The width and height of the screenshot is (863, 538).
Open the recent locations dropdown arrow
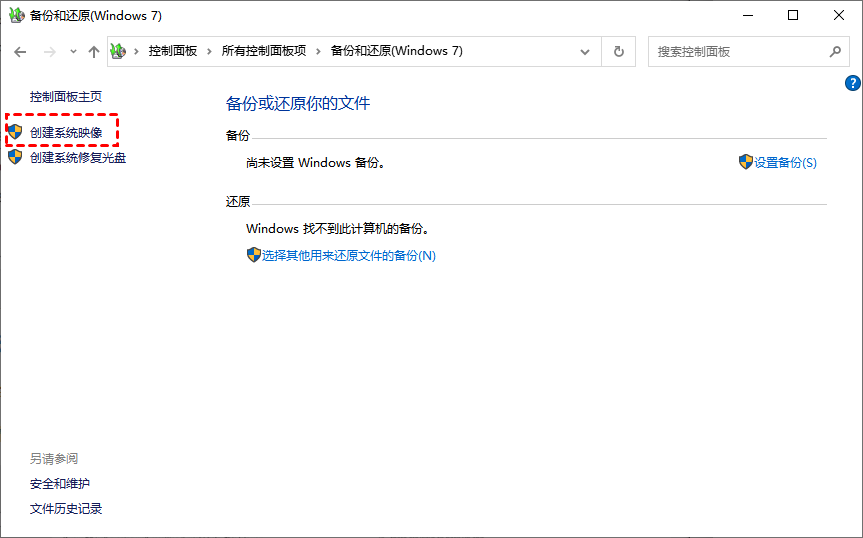click(x=73, y=52)
